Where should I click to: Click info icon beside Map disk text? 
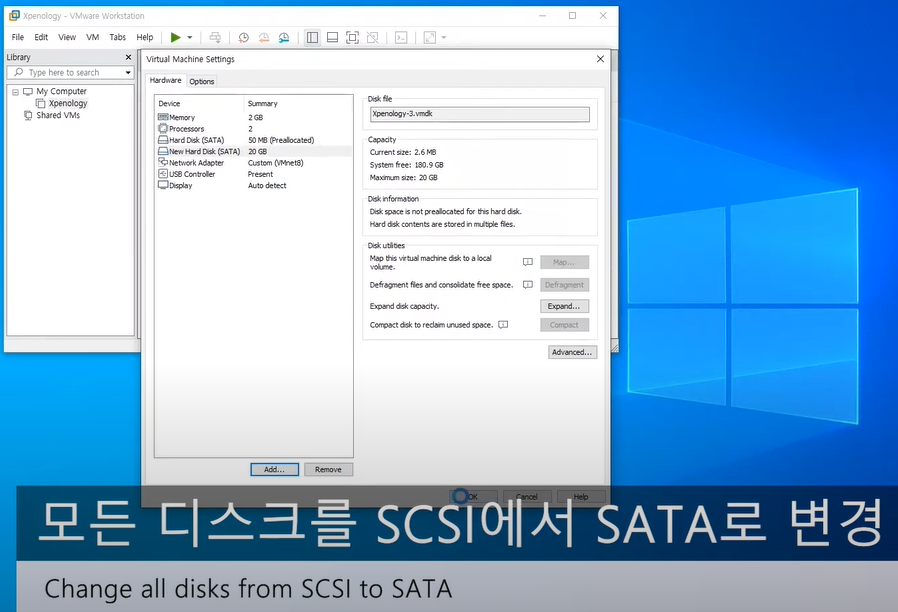[528, 262]
